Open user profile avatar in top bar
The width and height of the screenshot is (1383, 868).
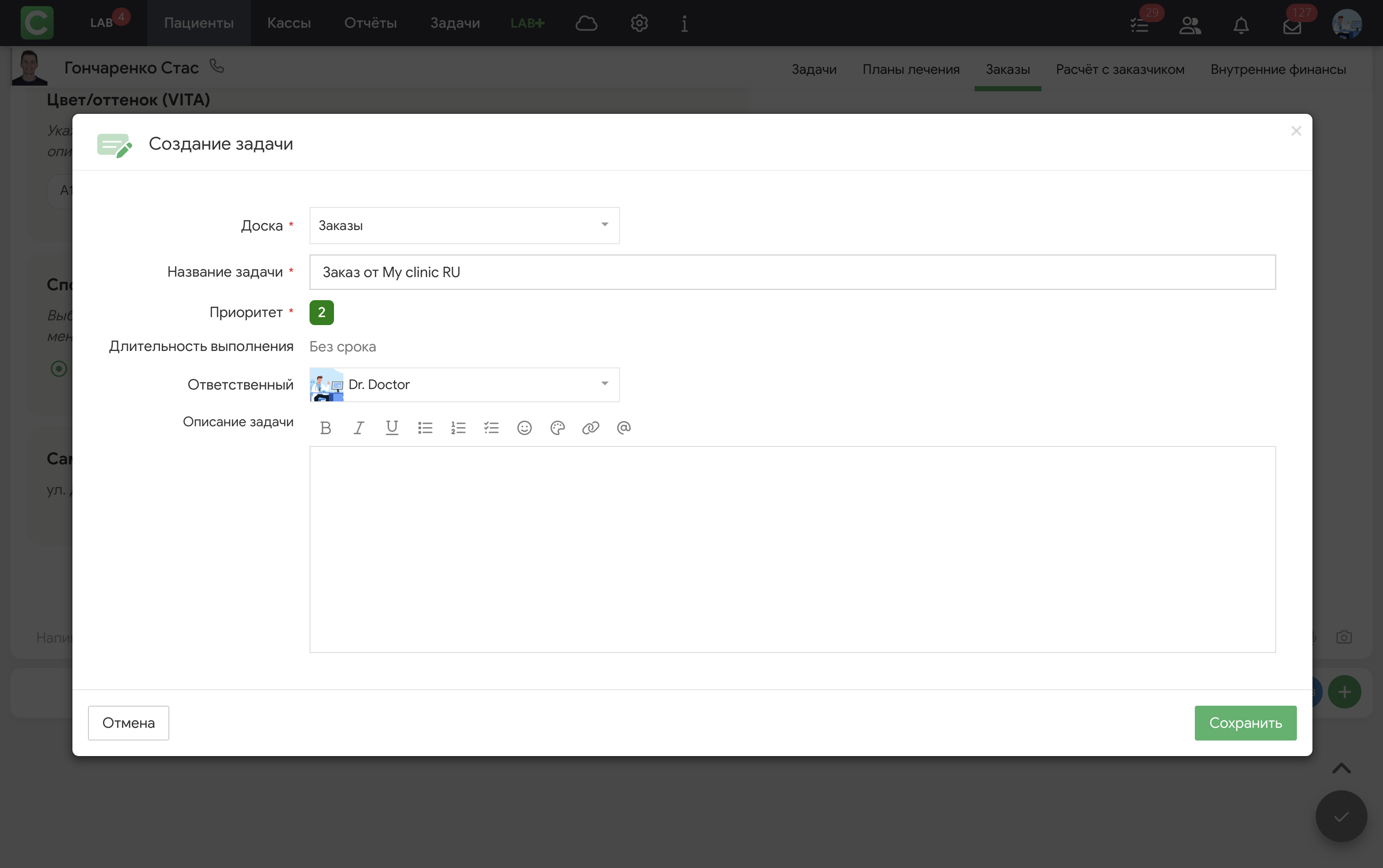[1346, 24]
